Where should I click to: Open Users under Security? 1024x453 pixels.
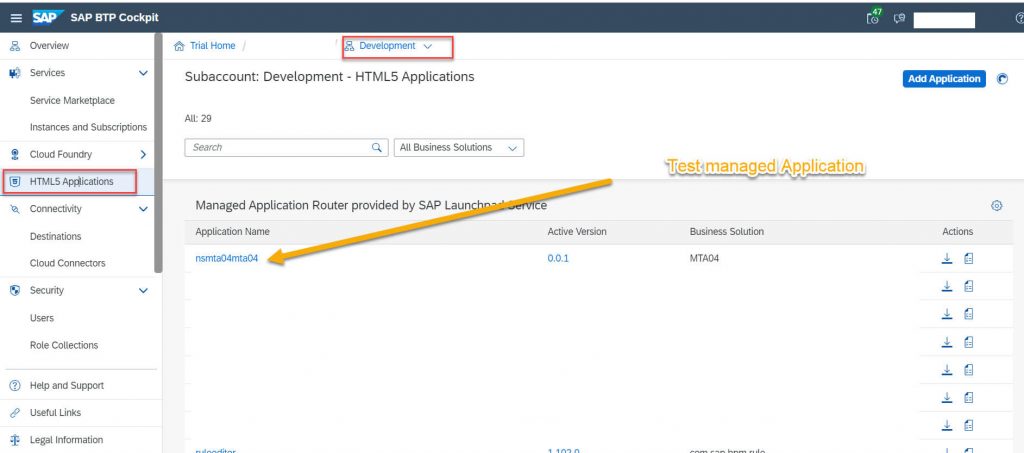click(x=42, y=318)
